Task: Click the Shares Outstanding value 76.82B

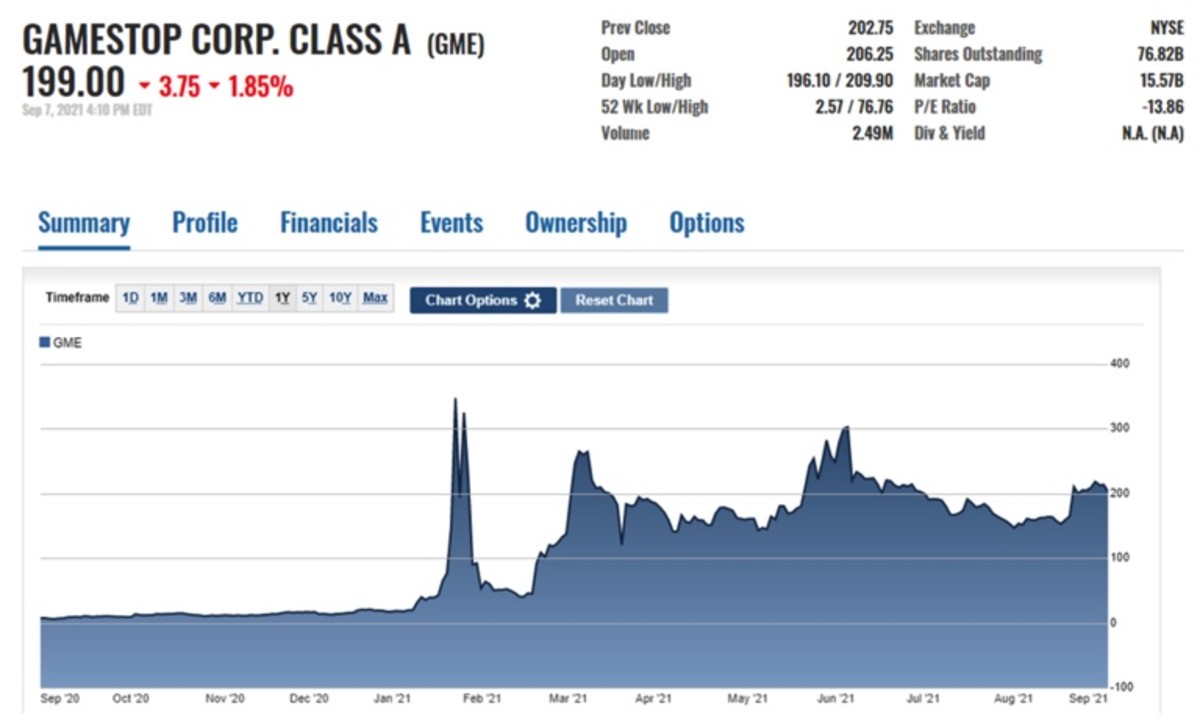Action: pyautogui.click(x=1160, y=54)
